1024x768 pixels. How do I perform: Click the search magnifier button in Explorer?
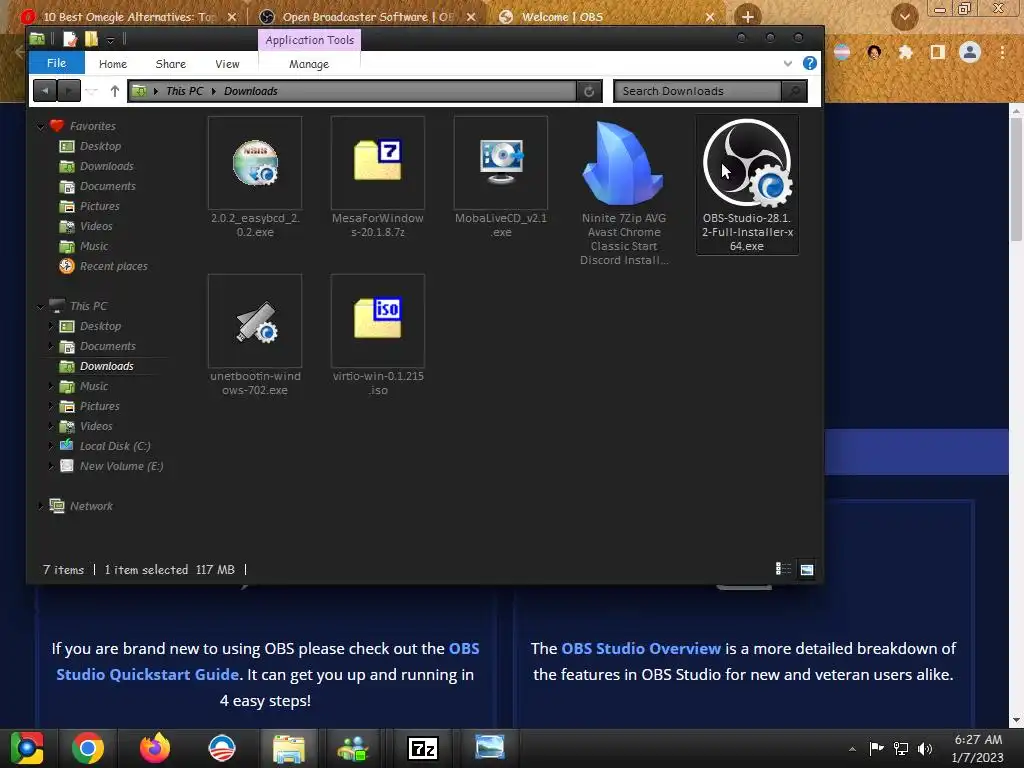pyautogui.click(x=794, y=91)
